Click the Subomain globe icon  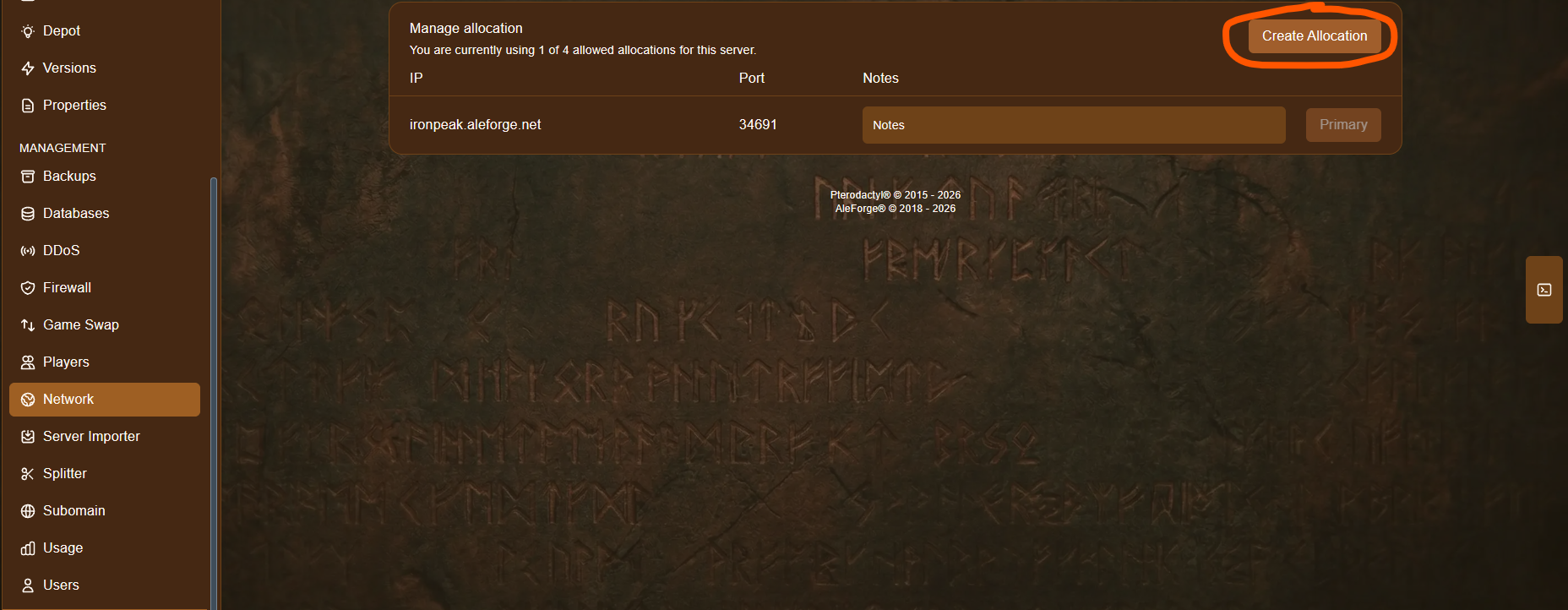coord(28,511)
